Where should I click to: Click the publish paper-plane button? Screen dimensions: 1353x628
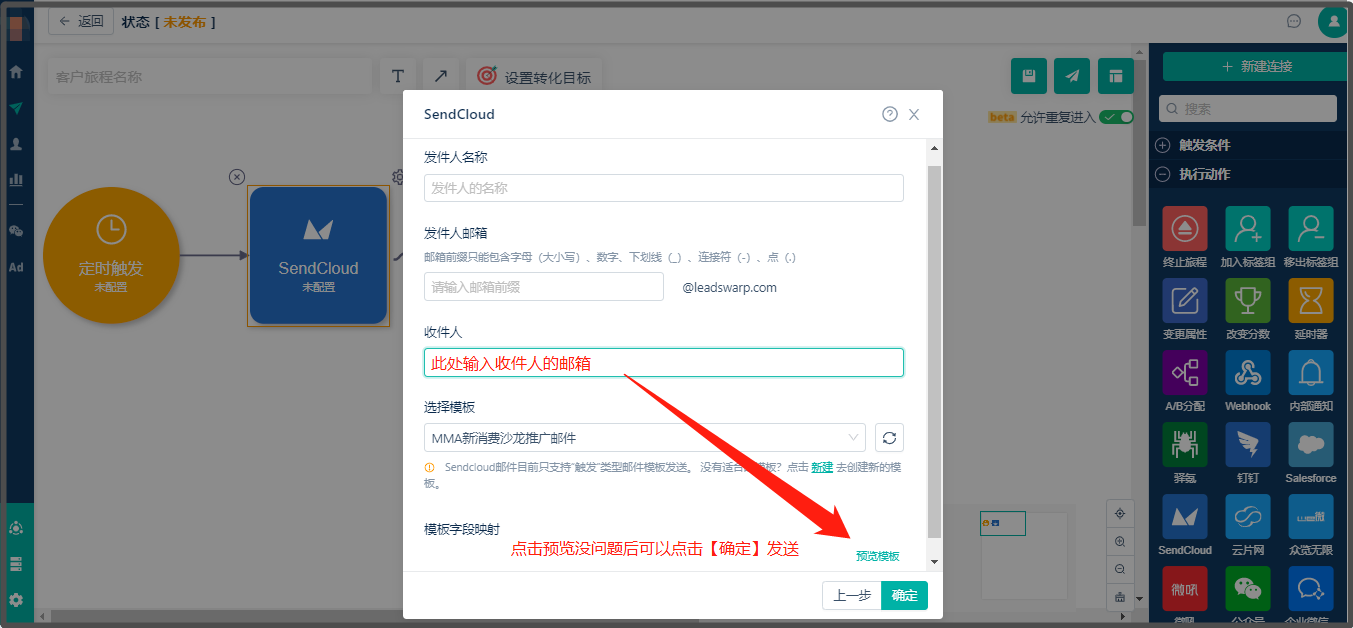point(1072,76)
